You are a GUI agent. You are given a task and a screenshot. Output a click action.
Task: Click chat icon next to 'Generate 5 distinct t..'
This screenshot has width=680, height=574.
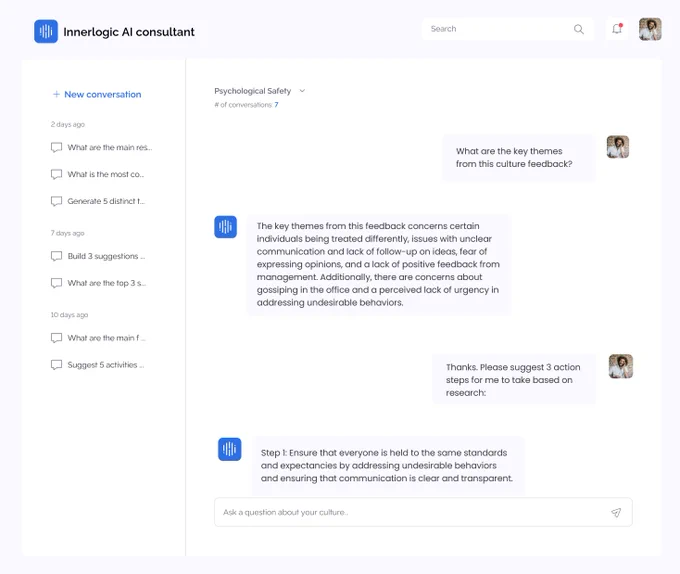pos(56,201)
